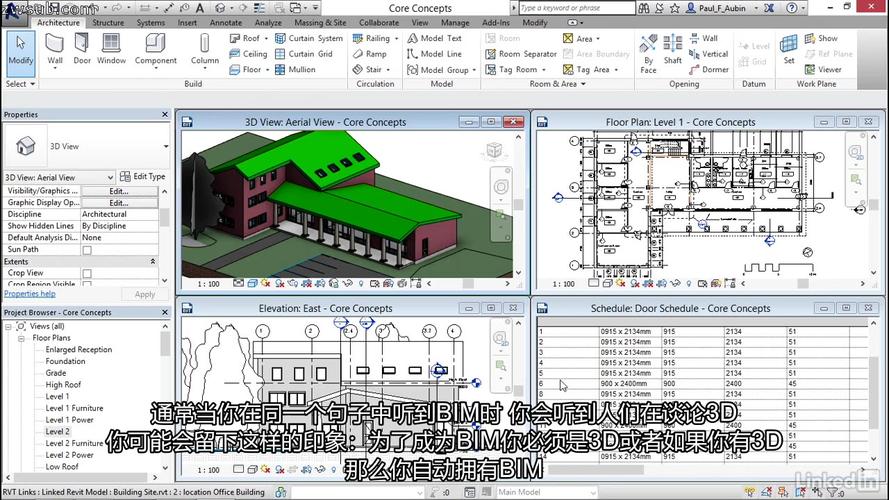Click the Model Text tool
889x500 pixels.
(x=435, y=39)
